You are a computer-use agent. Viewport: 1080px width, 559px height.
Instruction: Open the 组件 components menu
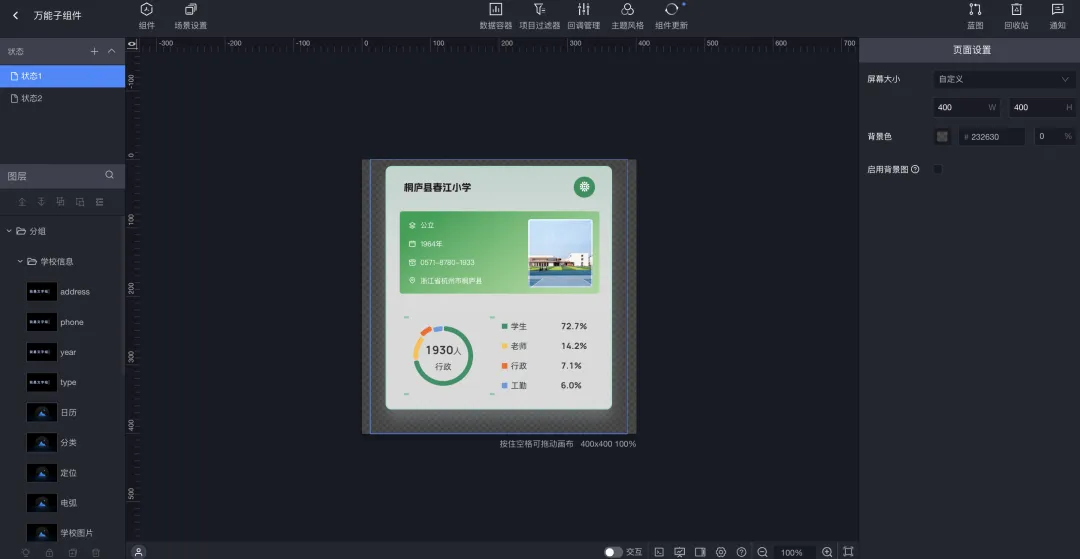pyautogui.click(x=147, y=16)
